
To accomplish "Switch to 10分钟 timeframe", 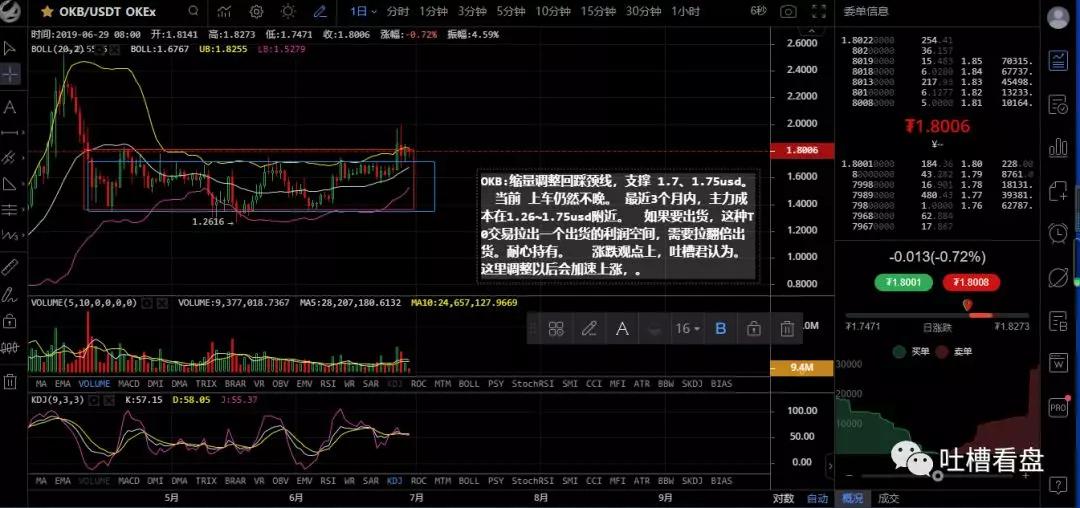I will pyautogui.click(x=552, y=11).
